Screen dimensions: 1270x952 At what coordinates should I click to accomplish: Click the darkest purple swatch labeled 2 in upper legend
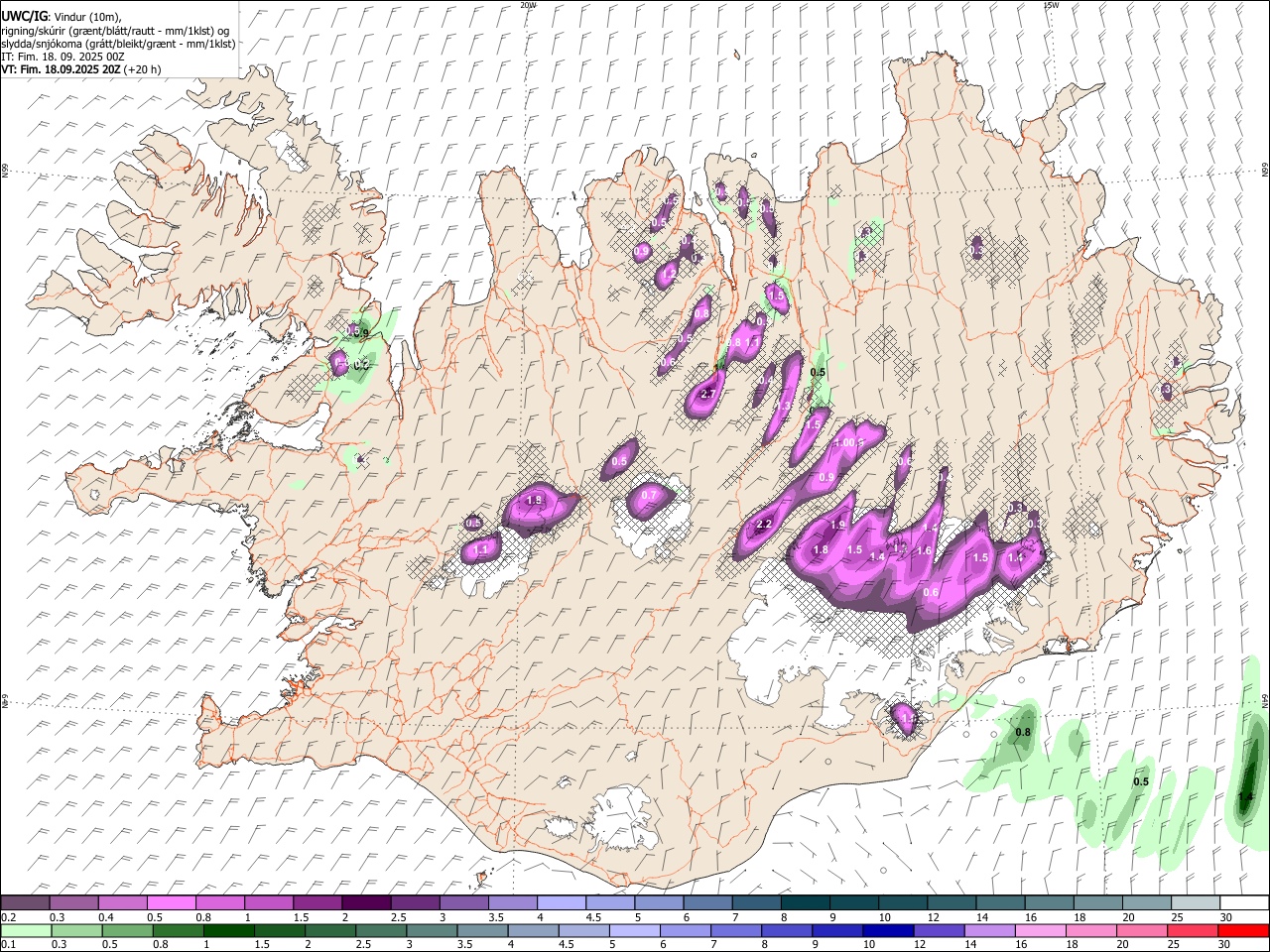click(x=366, y=903)
